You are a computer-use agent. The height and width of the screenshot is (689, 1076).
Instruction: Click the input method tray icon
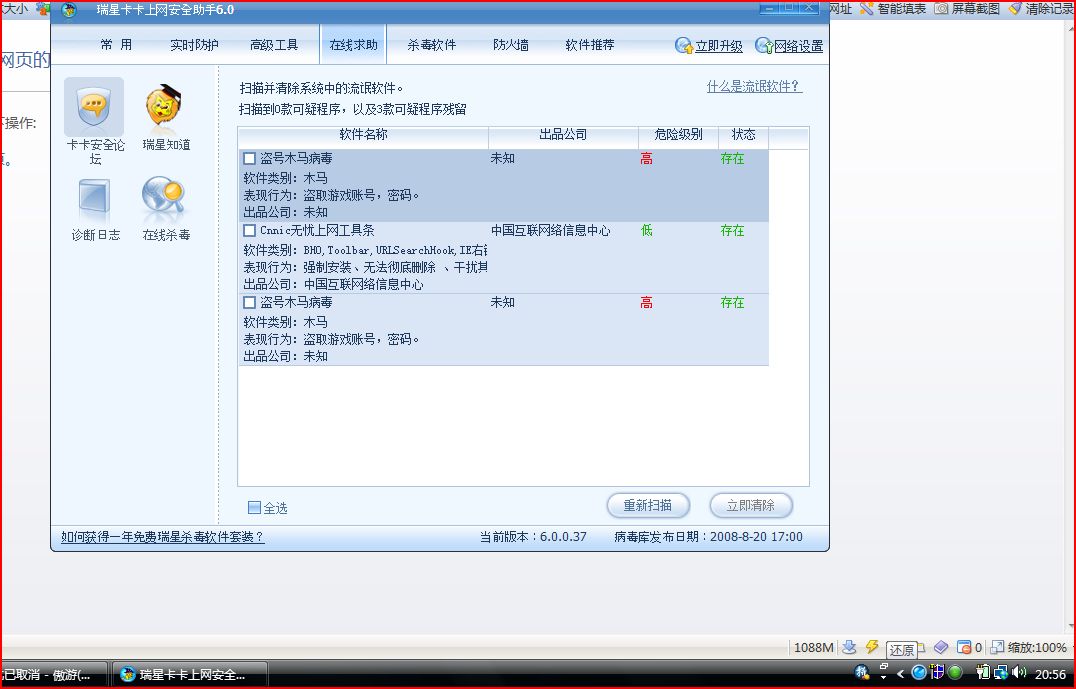[861, 673]
